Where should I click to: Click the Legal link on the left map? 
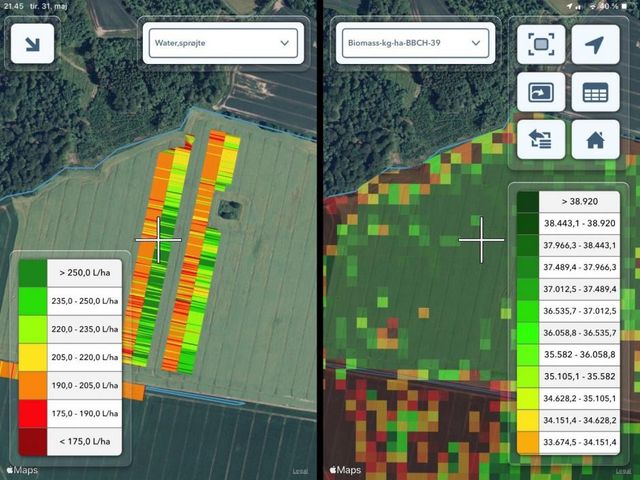pyautogui.click(x=300, y=471)
